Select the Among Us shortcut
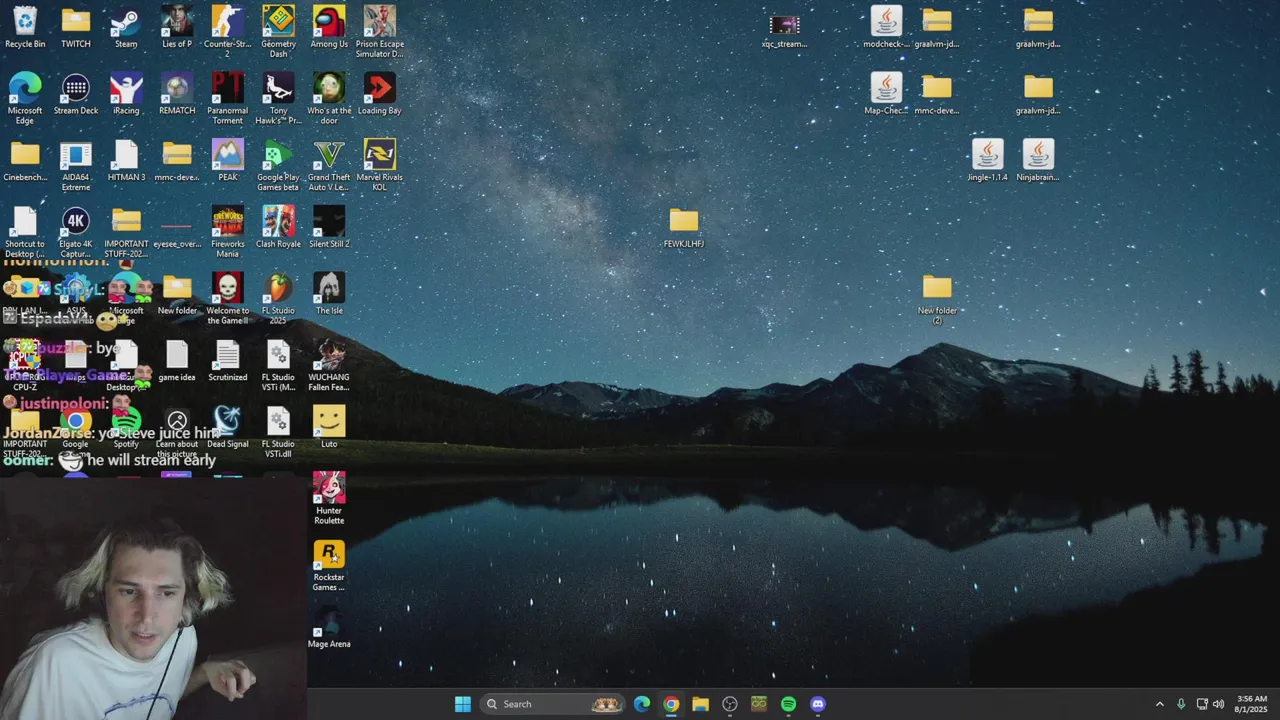Viewport: 1280px width, 720px height. coord(329,27)
